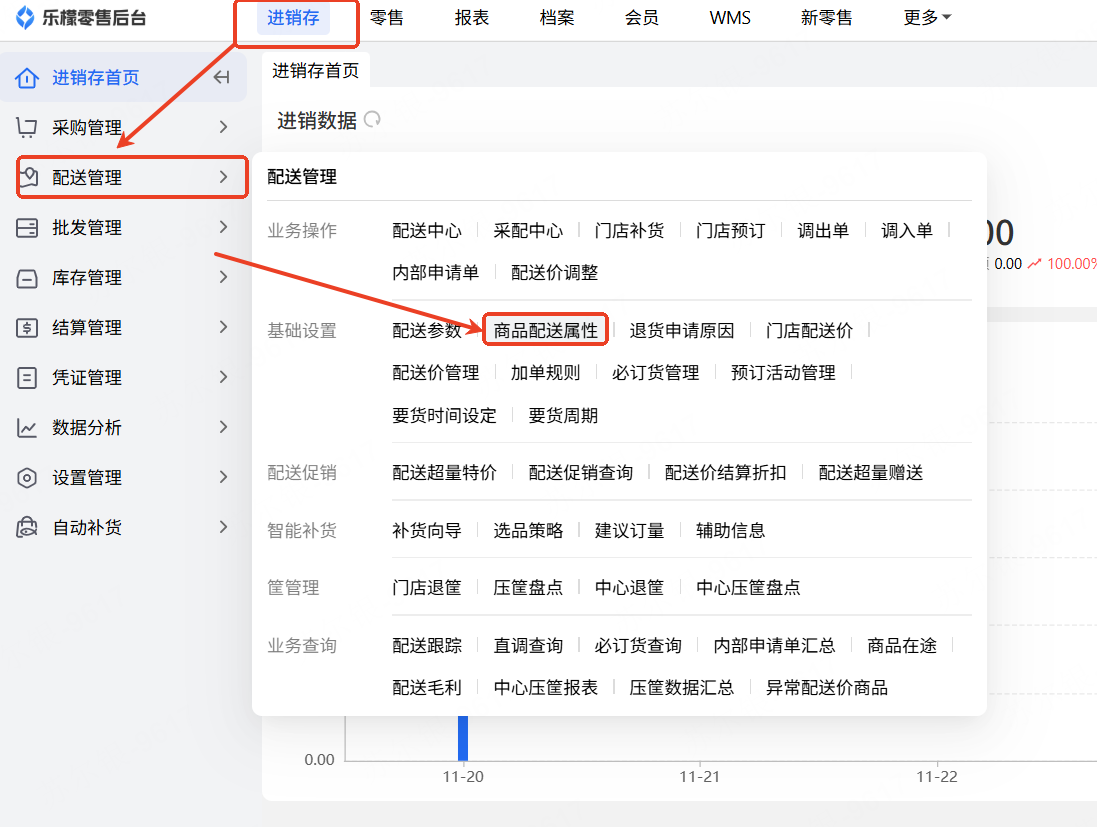Expand the 凭证管理 chevron
The width and height of the screenshot is (1097, 827).
coord(223,377)
